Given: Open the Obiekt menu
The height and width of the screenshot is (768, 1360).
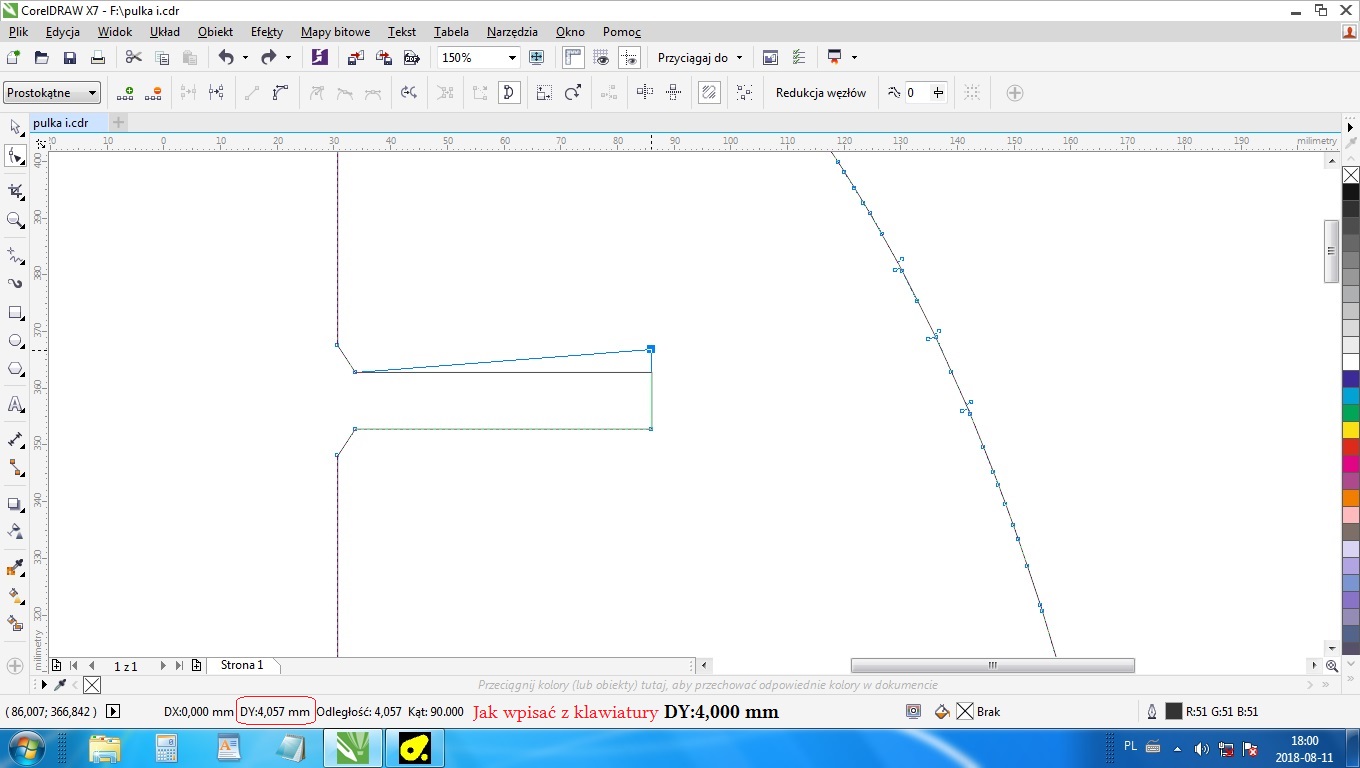Looking at the screenshot, I should pos(215,32).
